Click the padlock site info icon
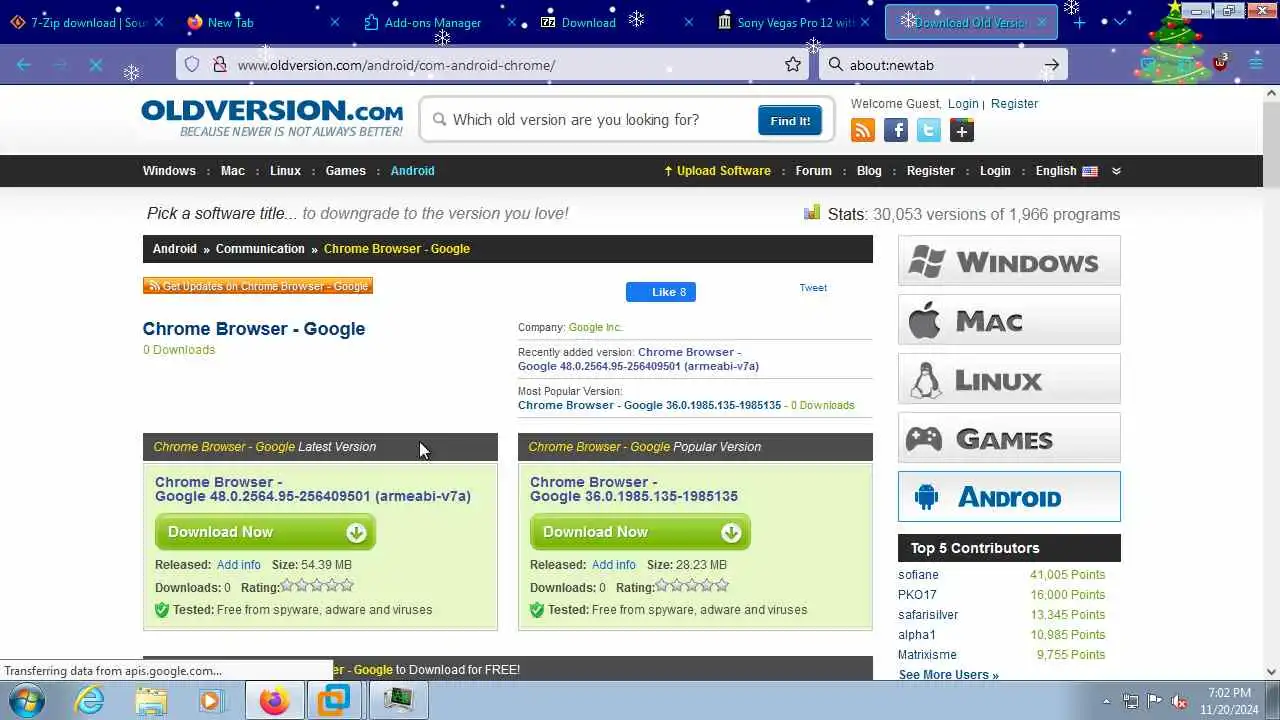1280x720 pixels. [219, 65]
